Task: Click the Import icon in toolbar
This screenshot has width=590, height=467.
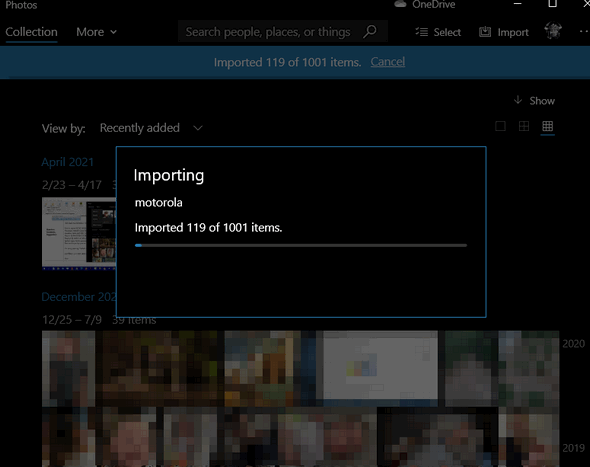Action: click(485, 32)
